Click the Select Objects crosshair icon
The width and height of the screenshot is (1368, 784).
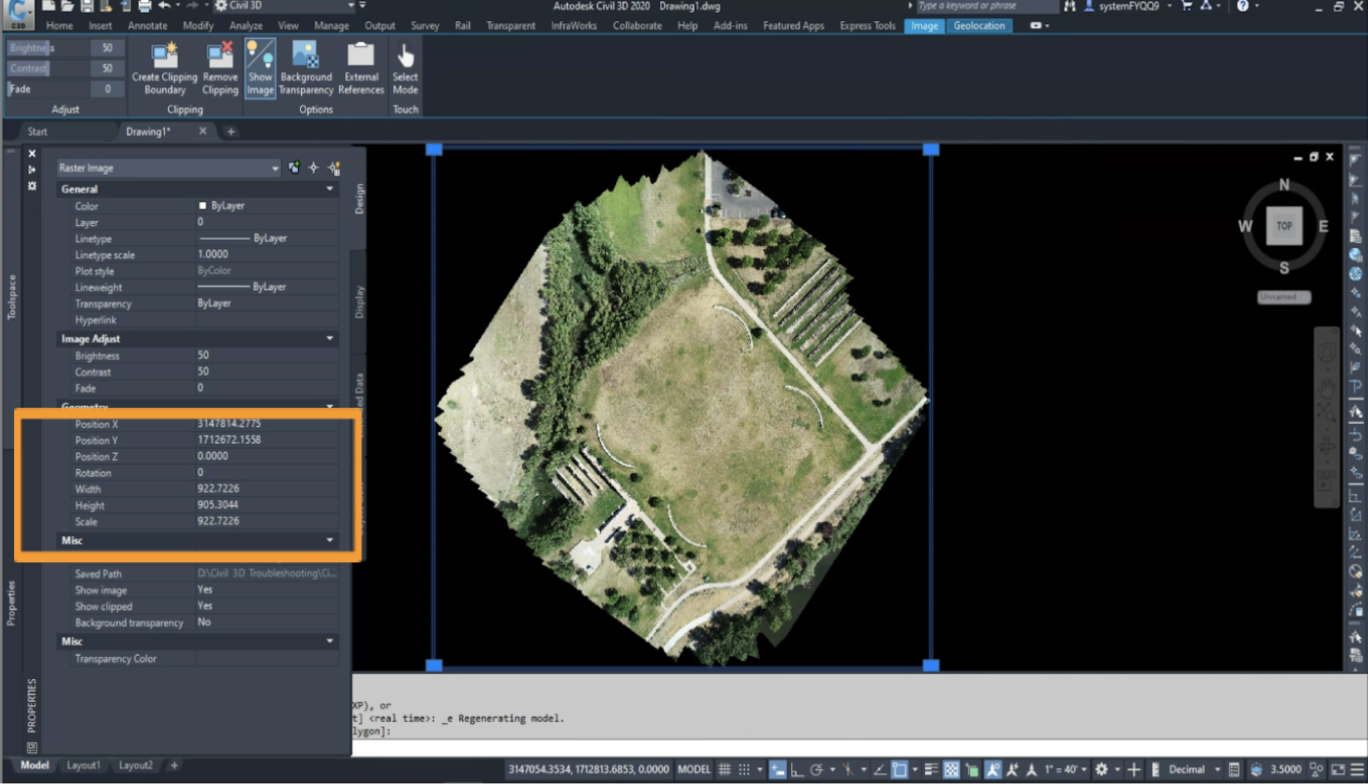313,168
